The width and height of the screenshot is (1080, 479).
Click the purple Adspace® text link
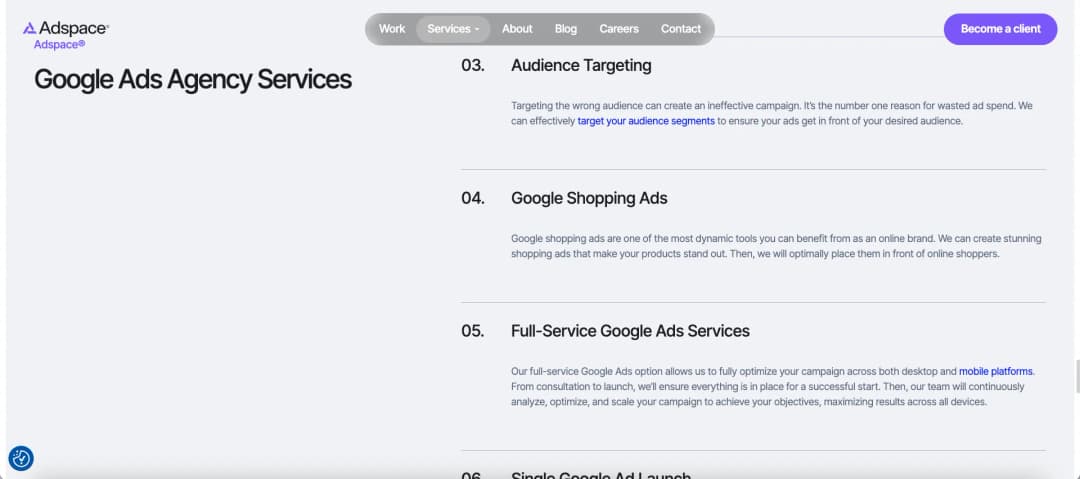tap(59, 44)
